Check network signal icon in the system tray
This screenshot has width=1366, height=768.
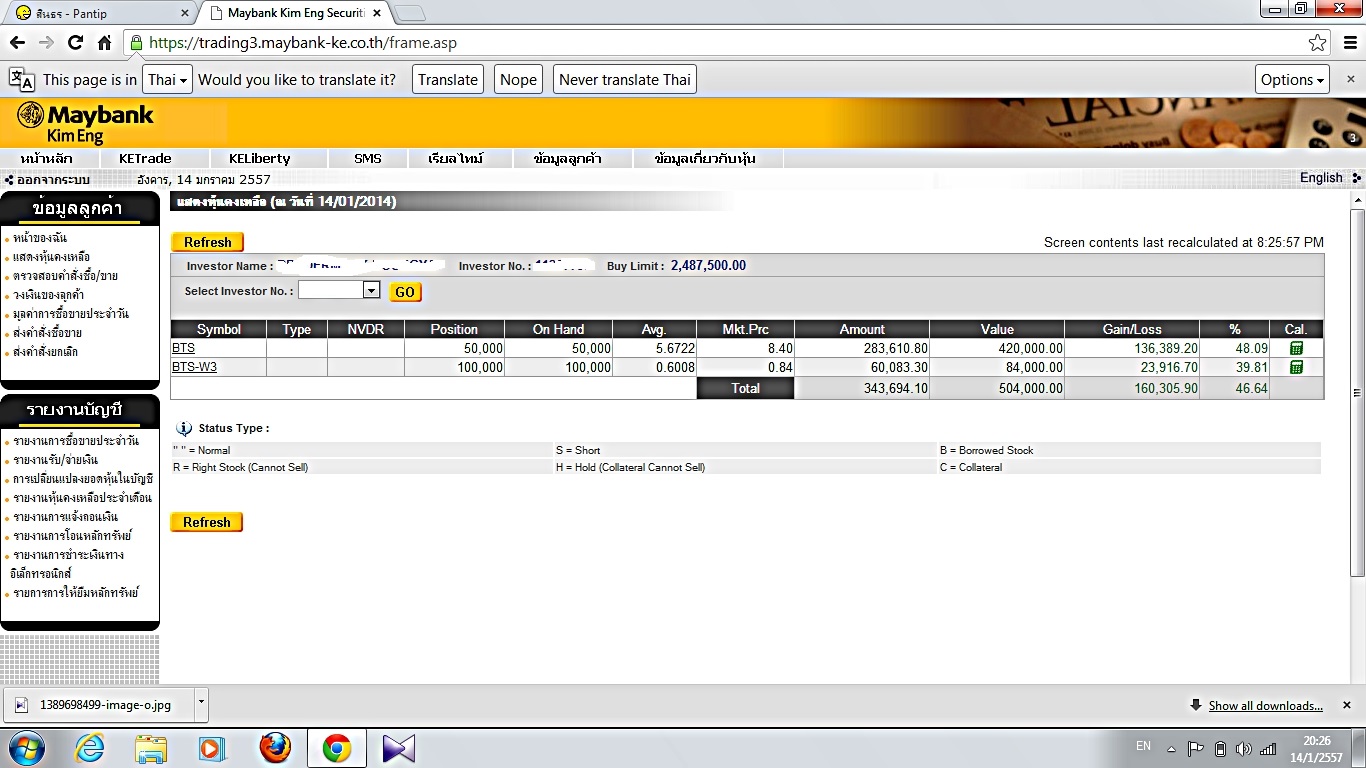(1268, 749)
